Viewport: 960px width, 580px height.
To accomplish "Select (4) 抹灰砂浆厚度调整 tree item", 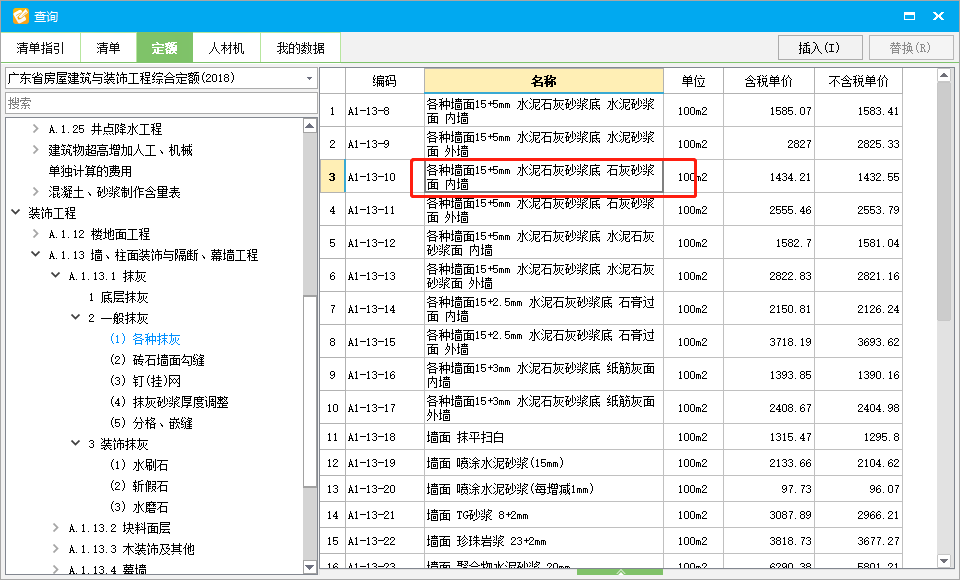I will pyautogui.click(x=169, y=402).
